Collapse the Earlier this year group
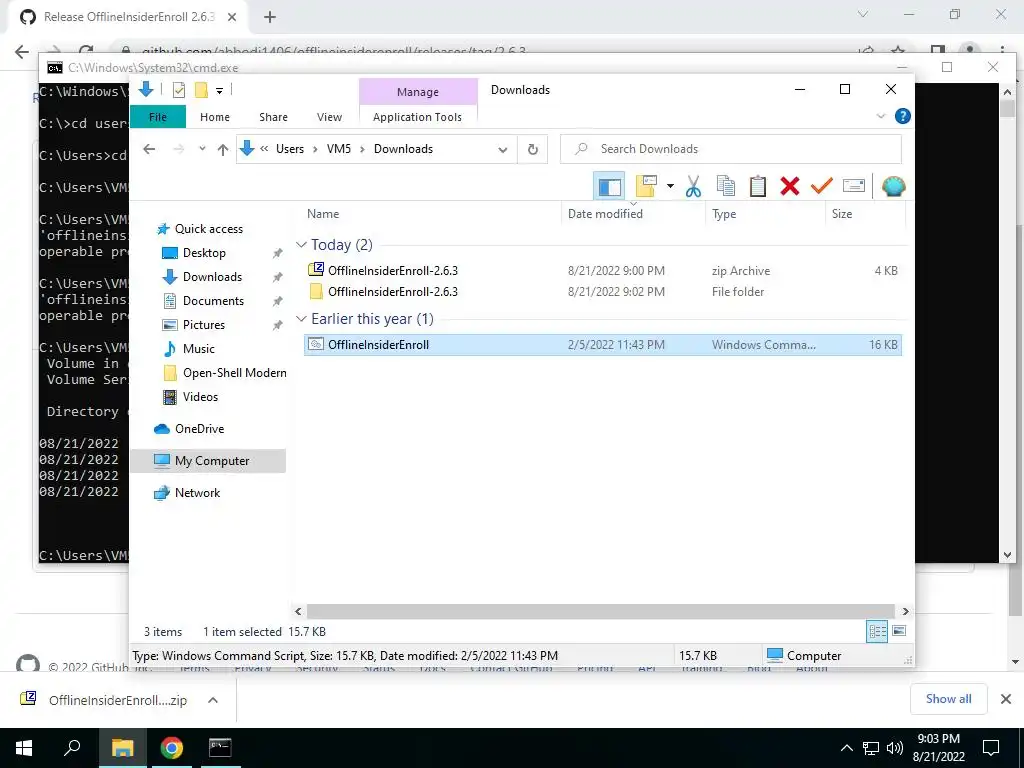1024x768 pixels. pos(301,319)
